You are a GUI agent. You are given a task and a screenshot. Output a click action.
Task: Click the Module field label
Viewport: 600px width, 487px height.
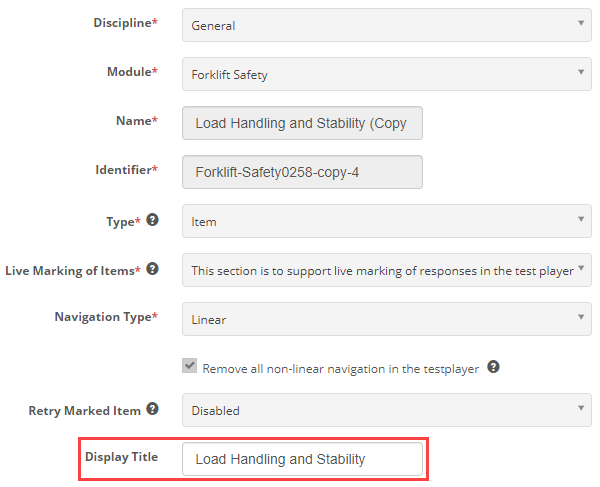click(132, 72)
